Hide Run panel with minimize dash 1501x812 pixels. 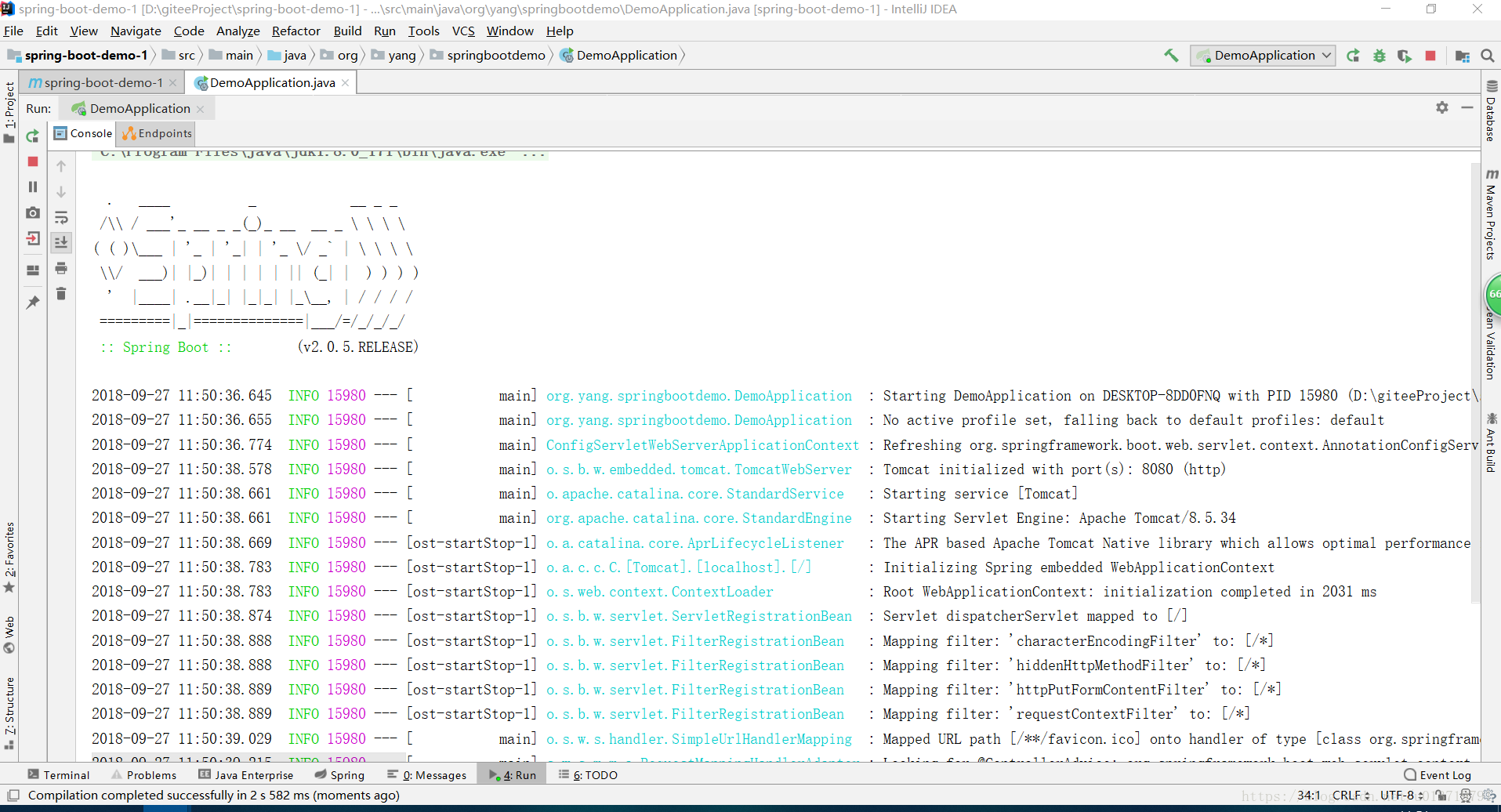tap(1467, 107)
